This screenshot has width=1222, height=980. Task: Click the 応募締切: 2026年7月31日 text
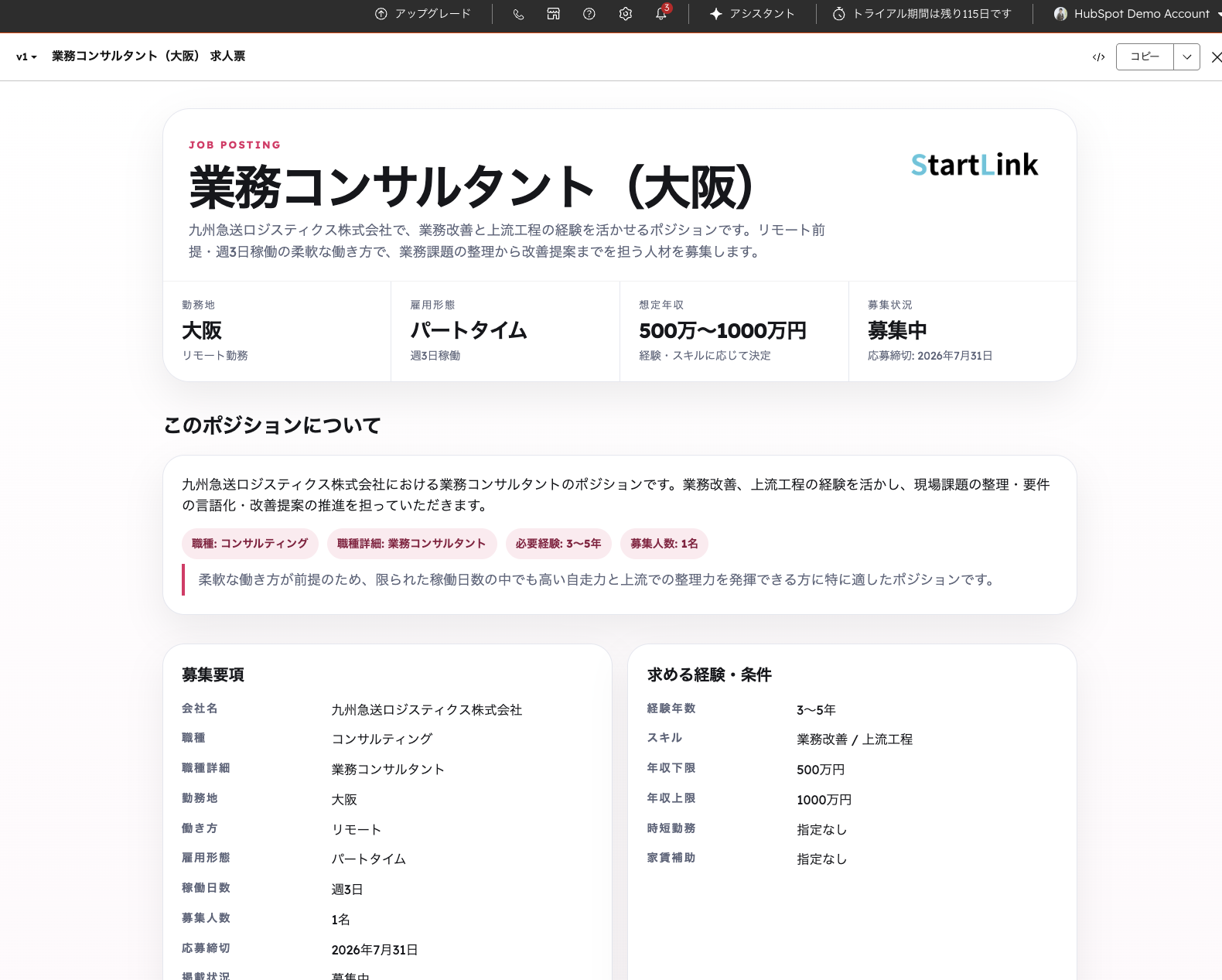tap(930, 356)
